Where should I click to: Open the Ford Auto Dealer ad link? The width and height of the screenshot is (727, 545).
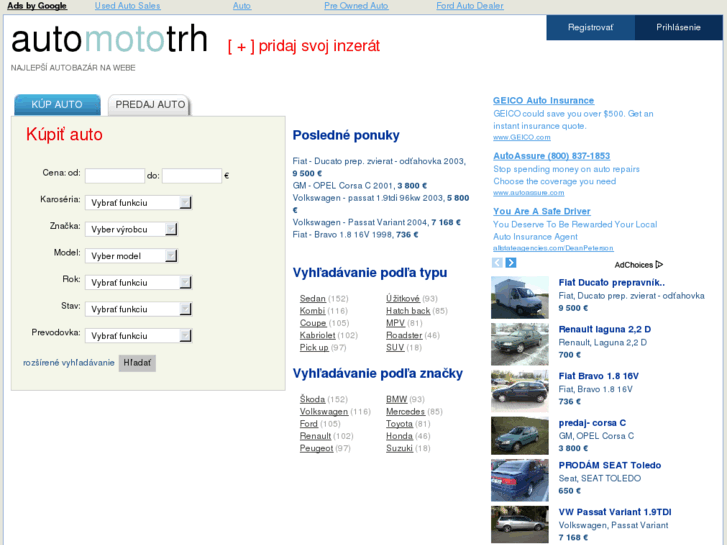[470, 6]
